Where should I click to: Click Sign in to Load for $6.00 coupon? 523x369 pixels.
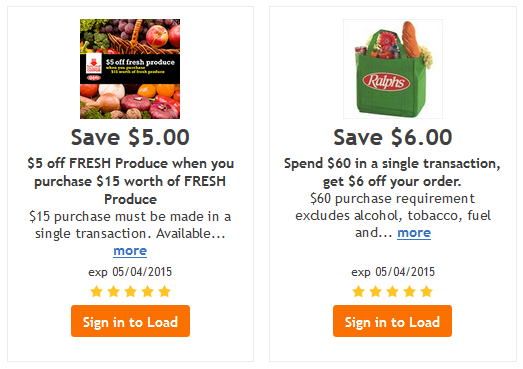tap(392, 321)
